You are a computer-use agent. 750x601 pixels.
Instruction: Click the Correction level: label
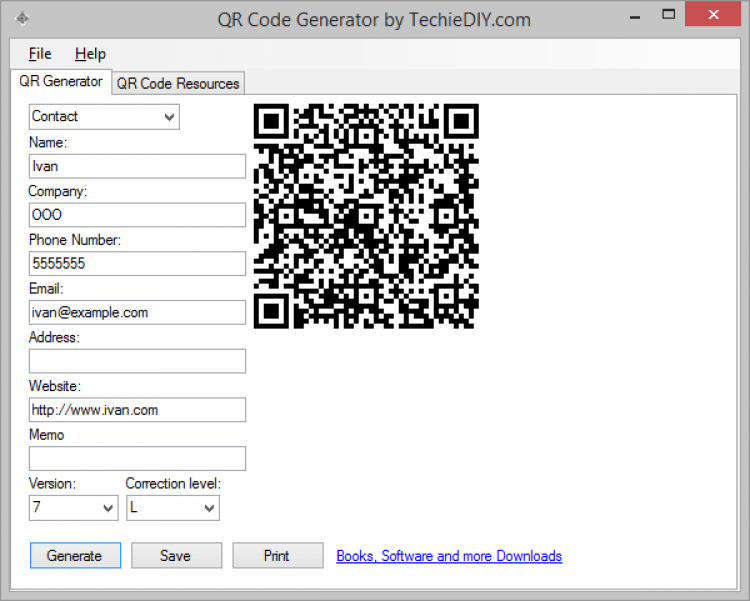click(x=173, y=484)
